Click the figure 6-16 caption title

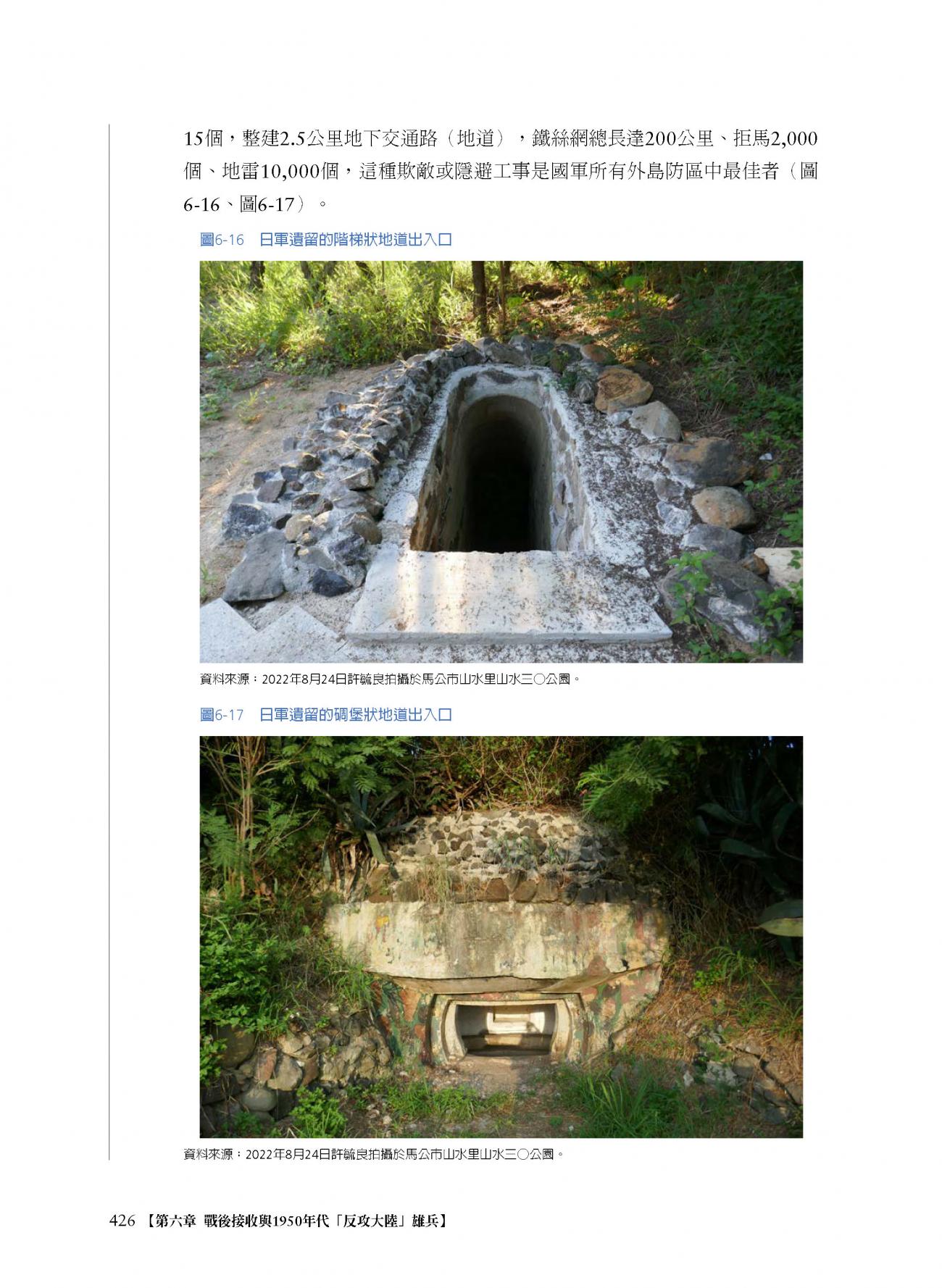click(326, 240)
